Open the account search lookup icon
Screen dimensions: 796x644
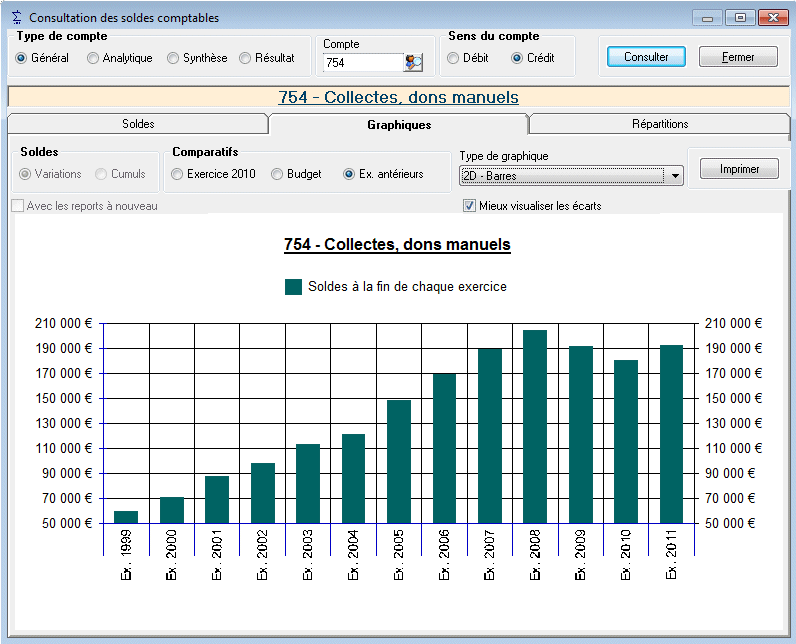point(413,62)
